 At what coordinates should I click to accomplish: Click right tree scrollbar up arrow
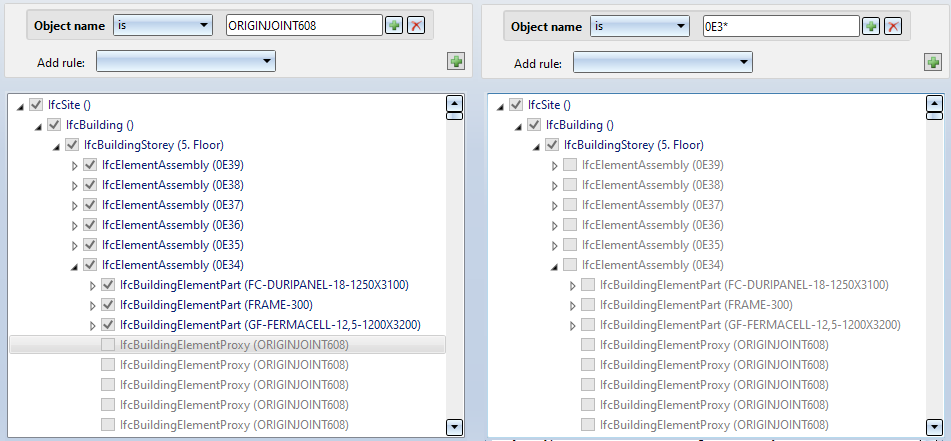coord(935,103)
